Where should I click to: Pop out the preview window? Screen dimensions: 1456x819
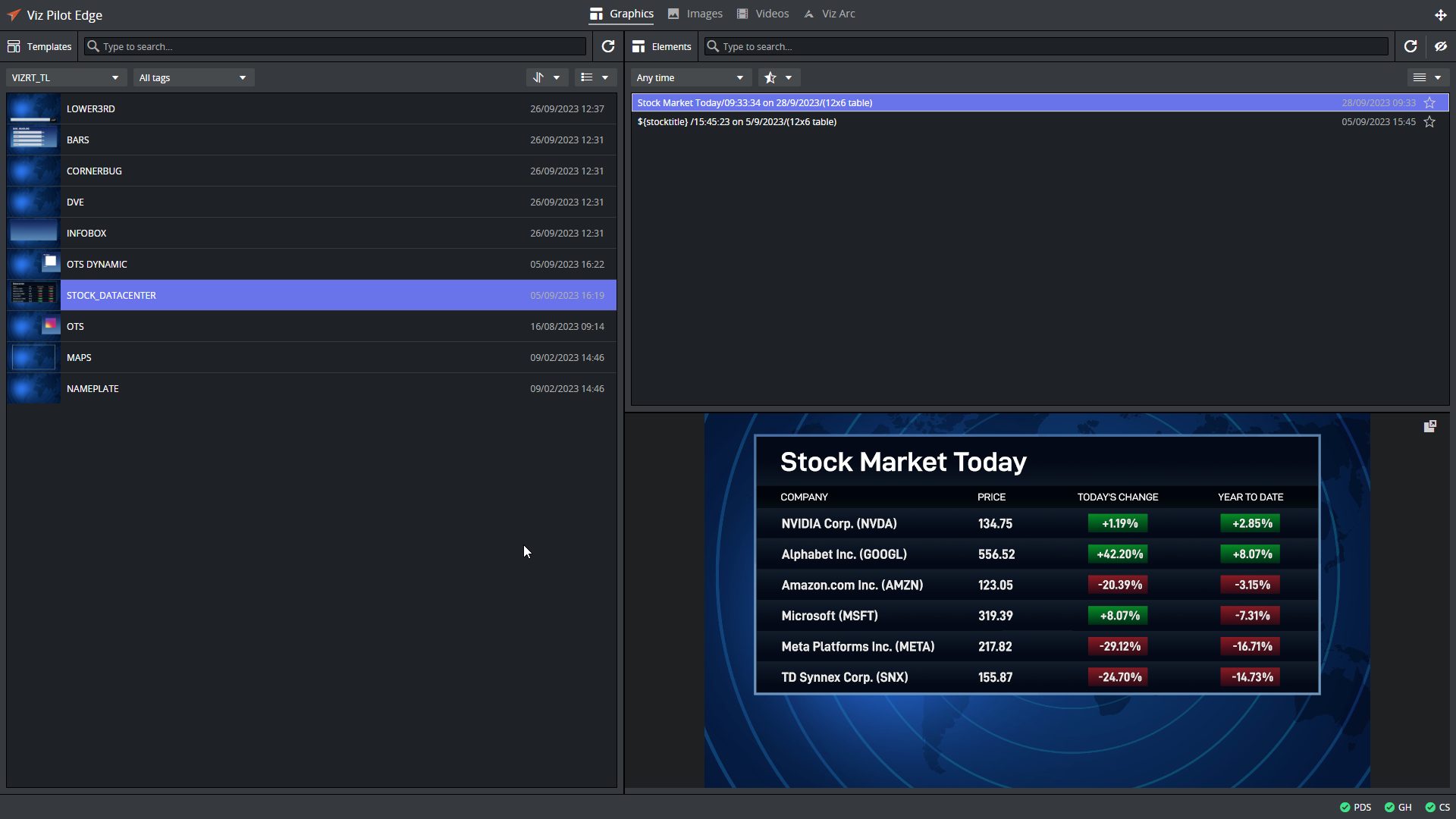coord(1429,426)
